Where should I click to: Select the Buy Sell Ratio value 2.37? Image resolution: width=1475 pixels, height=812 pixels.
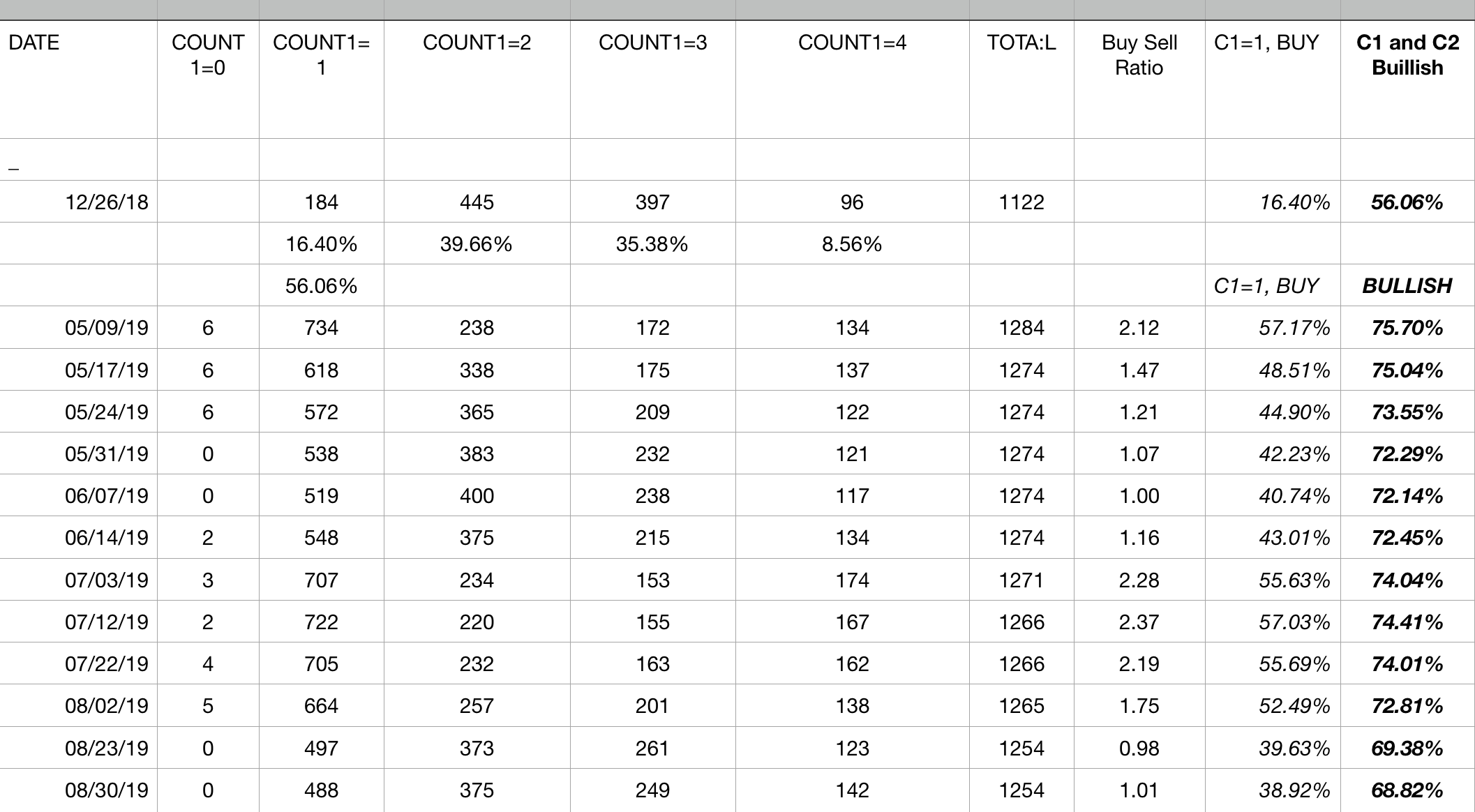click(x=1139, y=622)
